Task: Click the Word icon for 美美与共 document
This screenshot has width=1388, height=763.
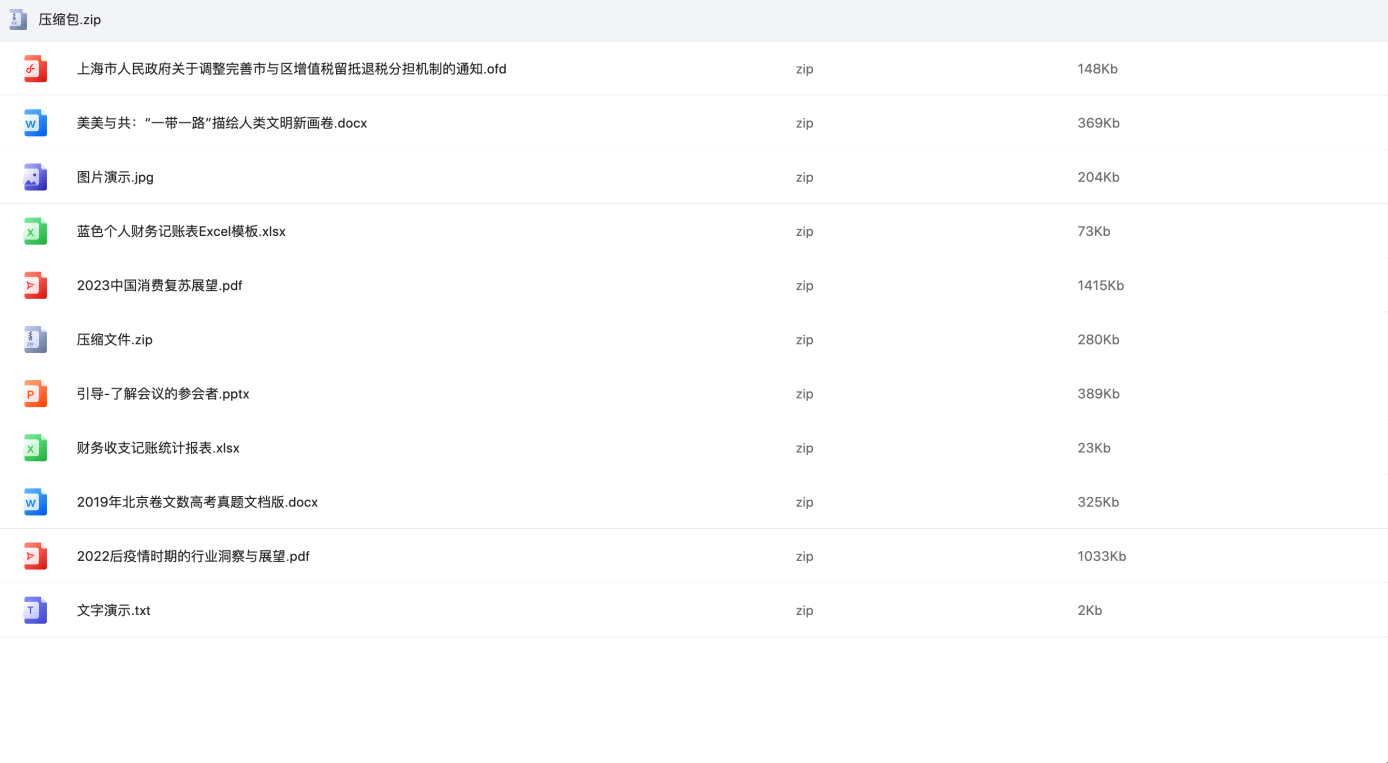Action: (x=35, y=123)
